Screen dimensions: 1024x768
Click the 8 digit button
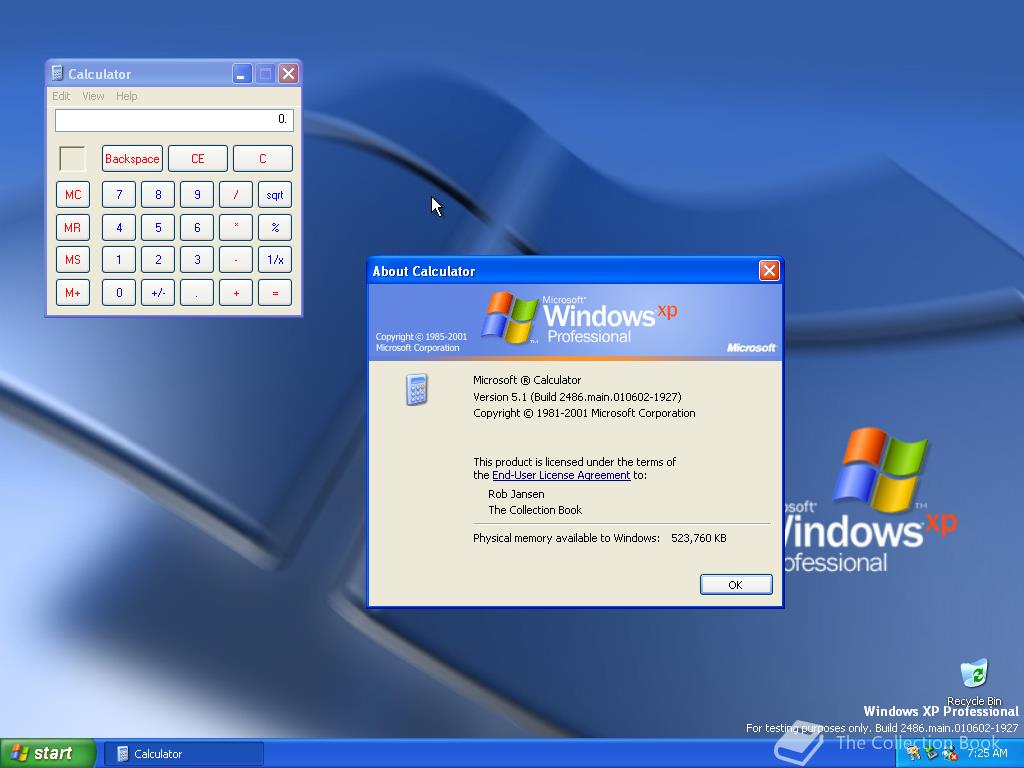(158, 195)
